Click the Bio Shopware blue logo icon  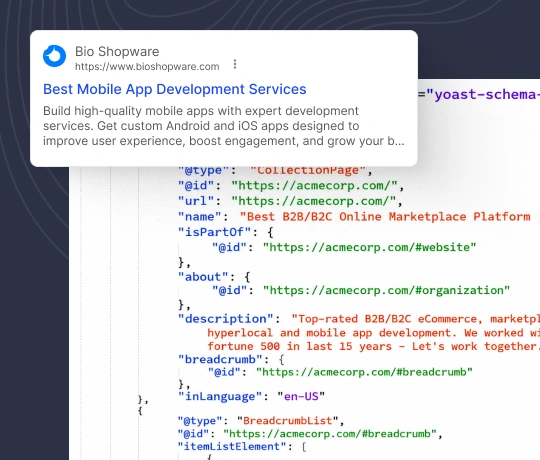click(x=54, y=56)
